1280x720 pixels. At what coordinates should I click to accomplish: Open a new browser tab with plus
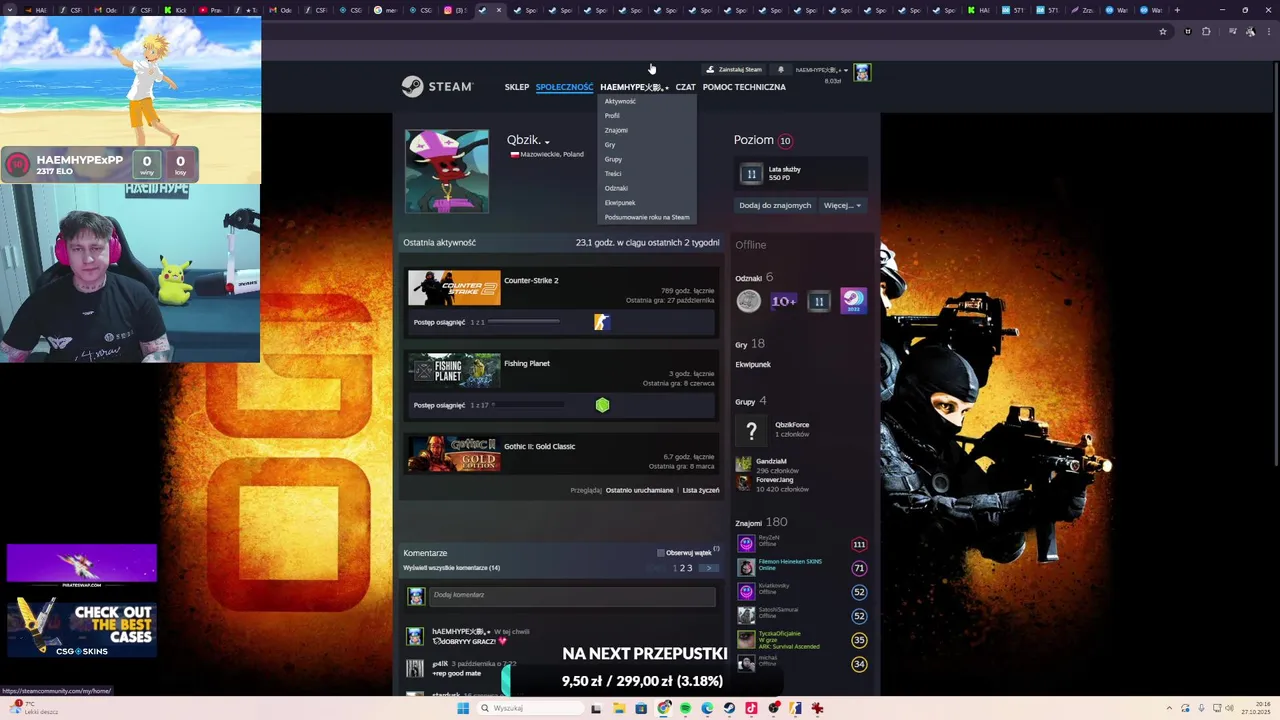tap(1177, 10)
